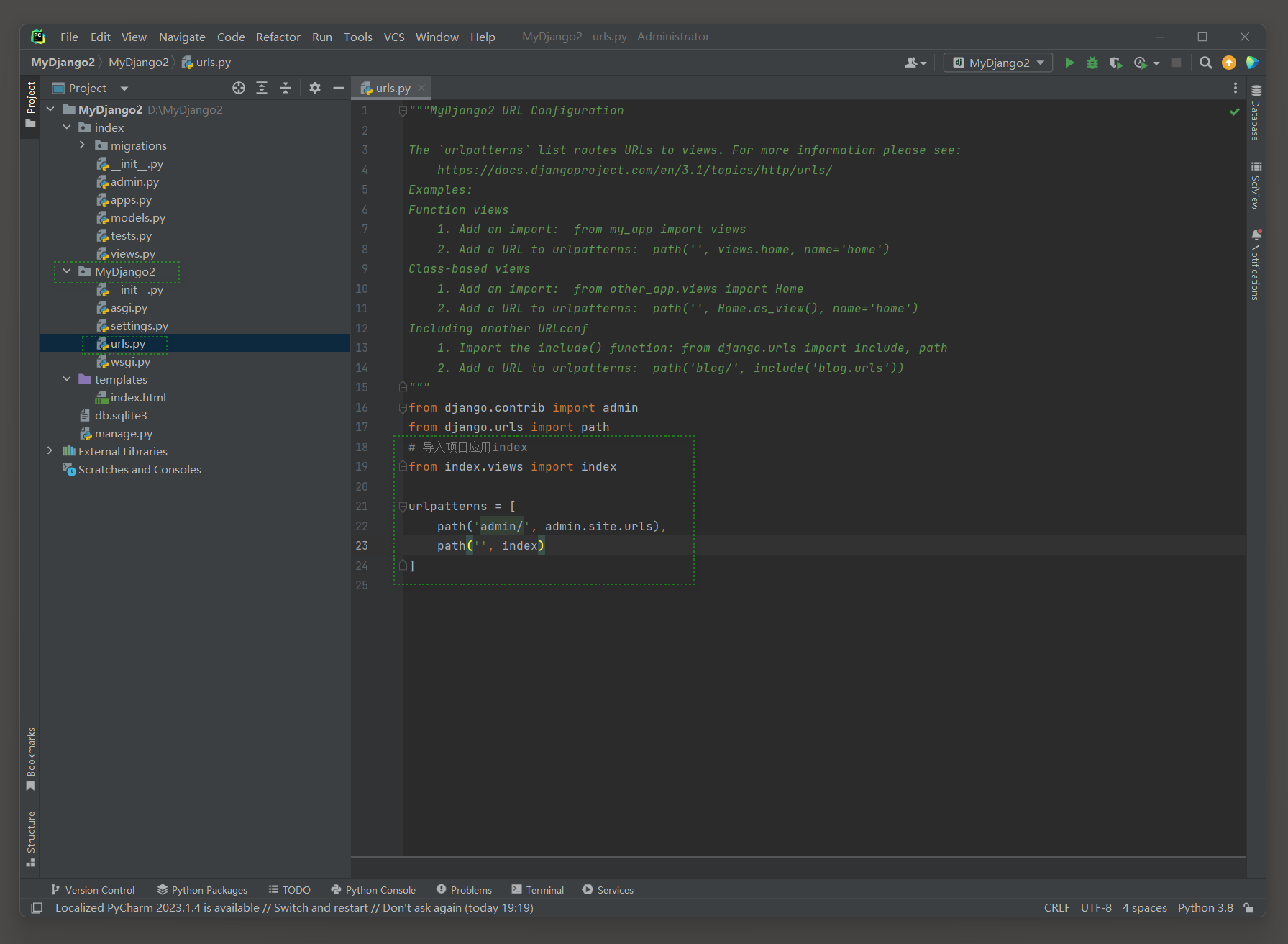This screenshot has height=944, width=1288.
Task: Close the urls.py editor tab
Action: point(421,88)
